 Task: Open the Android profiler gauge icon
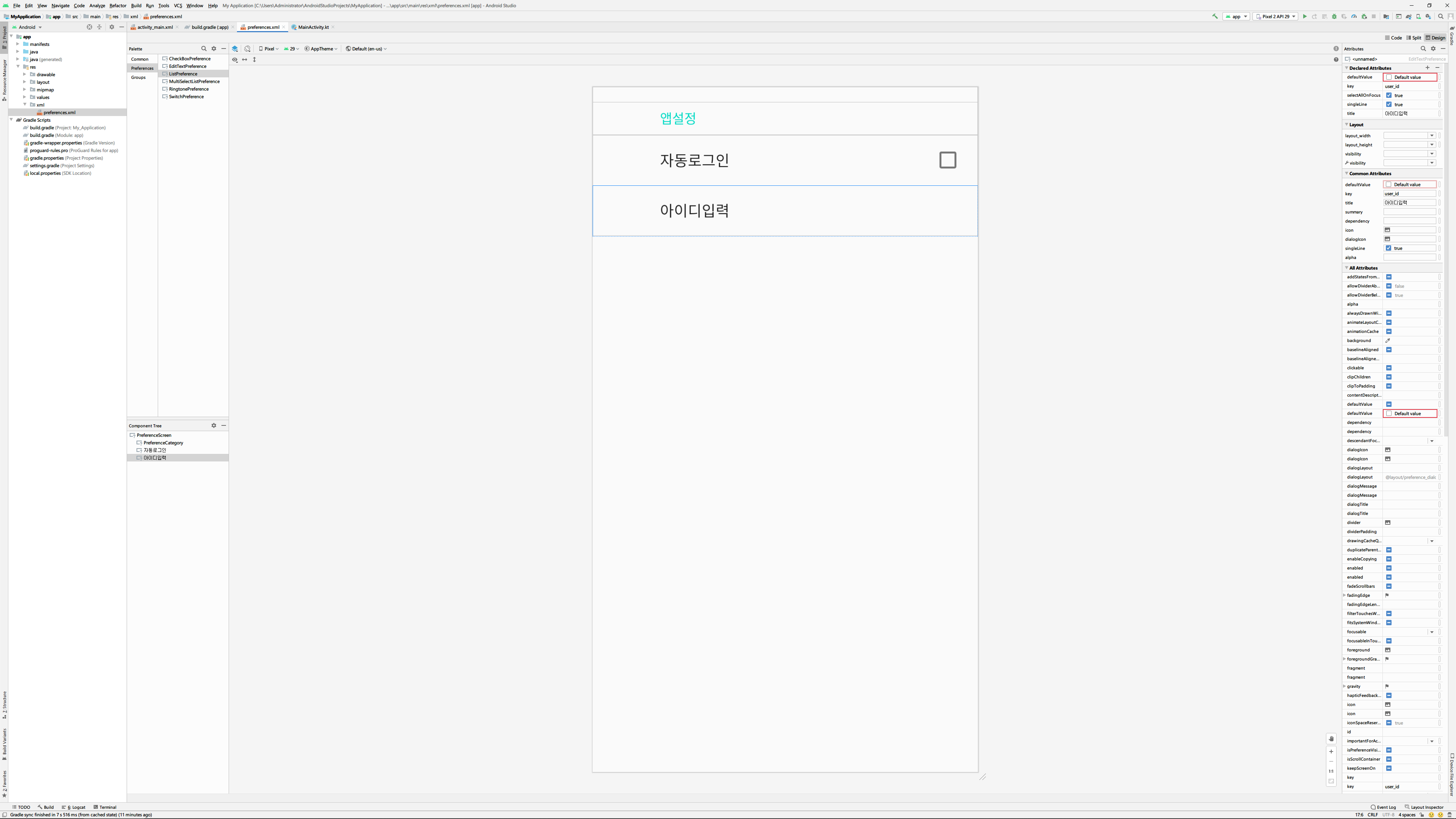[x=1354, y=16]
